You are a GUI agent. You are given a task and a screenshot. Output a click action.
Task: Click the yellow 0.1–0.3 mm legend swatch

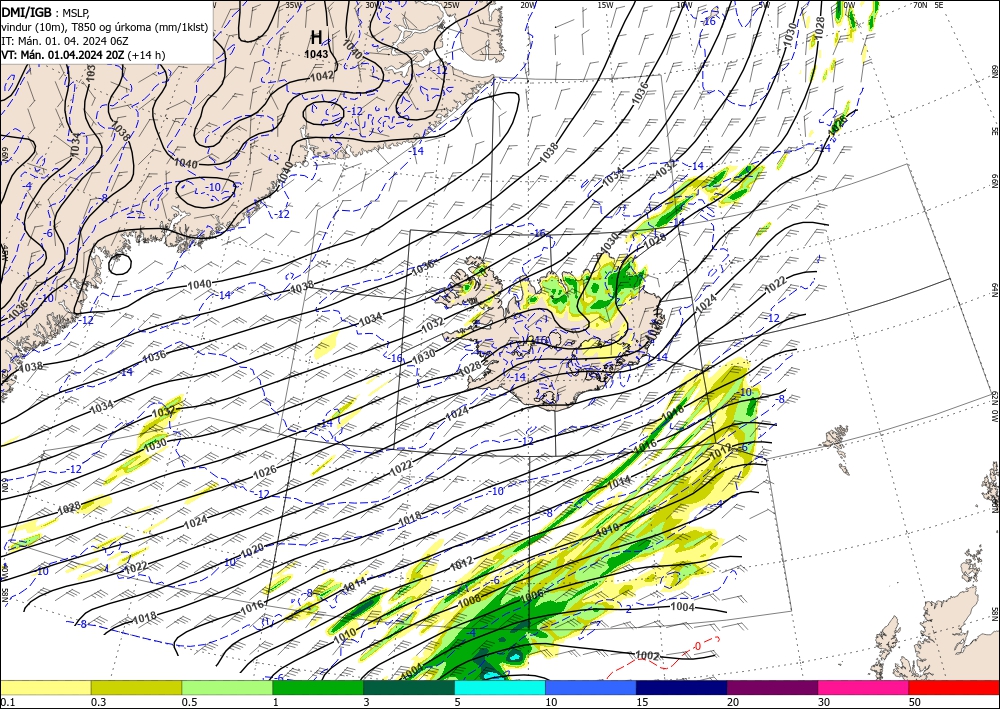45,687
